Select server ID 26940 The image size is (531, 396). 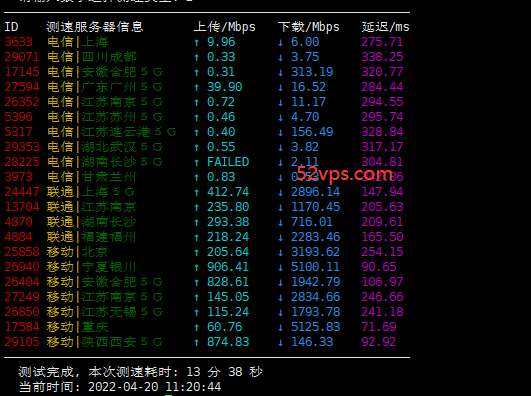click(x=22, y=267)
